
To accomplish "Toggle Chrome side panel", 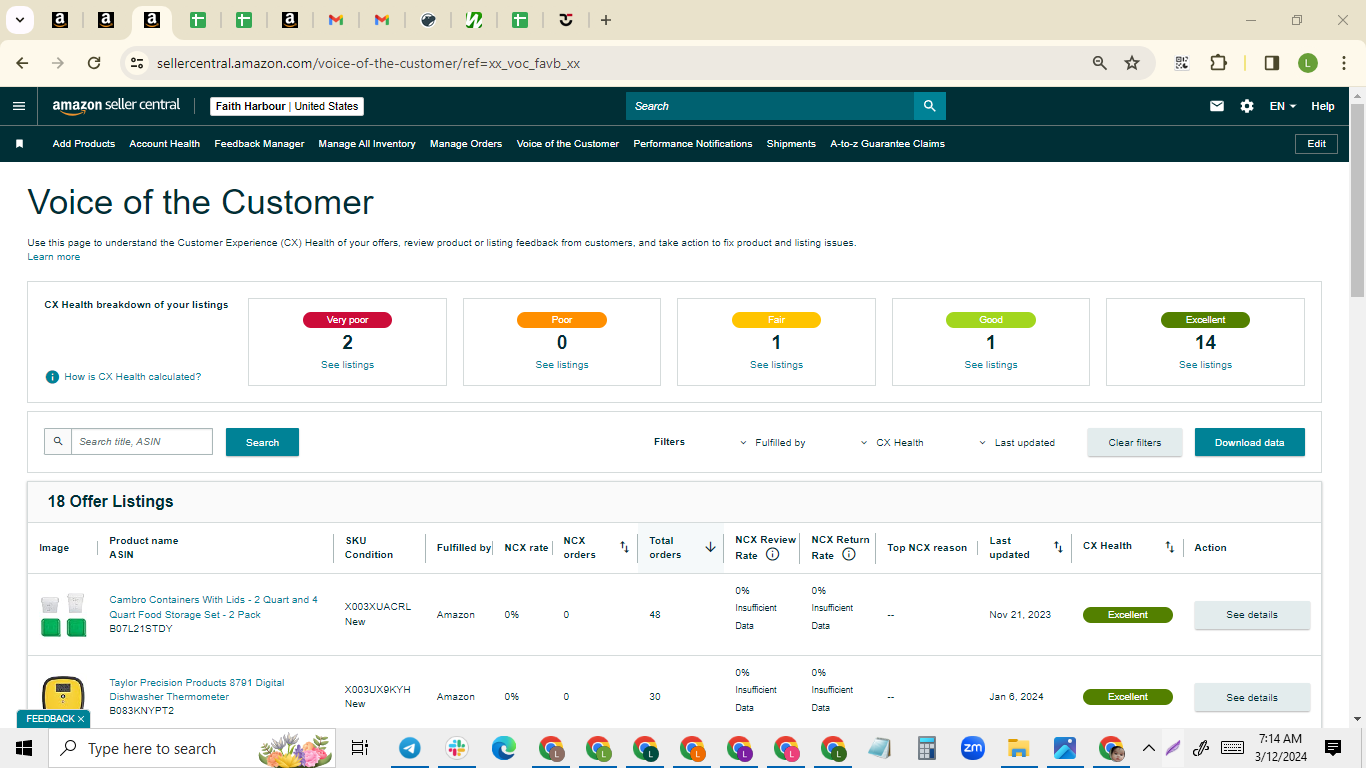I will pyautogui.click(x=1272, y=63).
